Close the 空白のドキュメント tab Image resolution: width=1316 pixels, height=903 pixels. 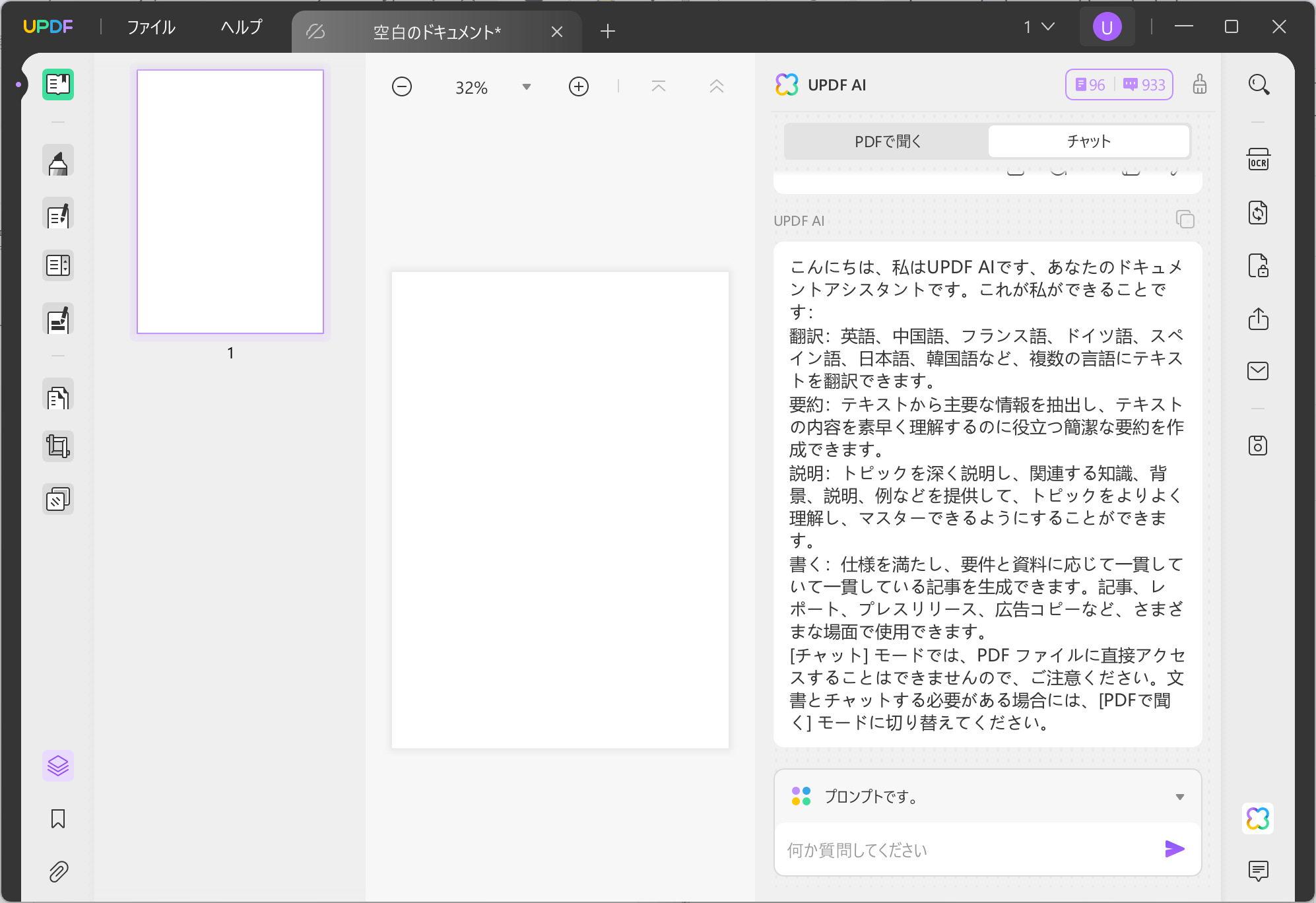tap(557, 32)
